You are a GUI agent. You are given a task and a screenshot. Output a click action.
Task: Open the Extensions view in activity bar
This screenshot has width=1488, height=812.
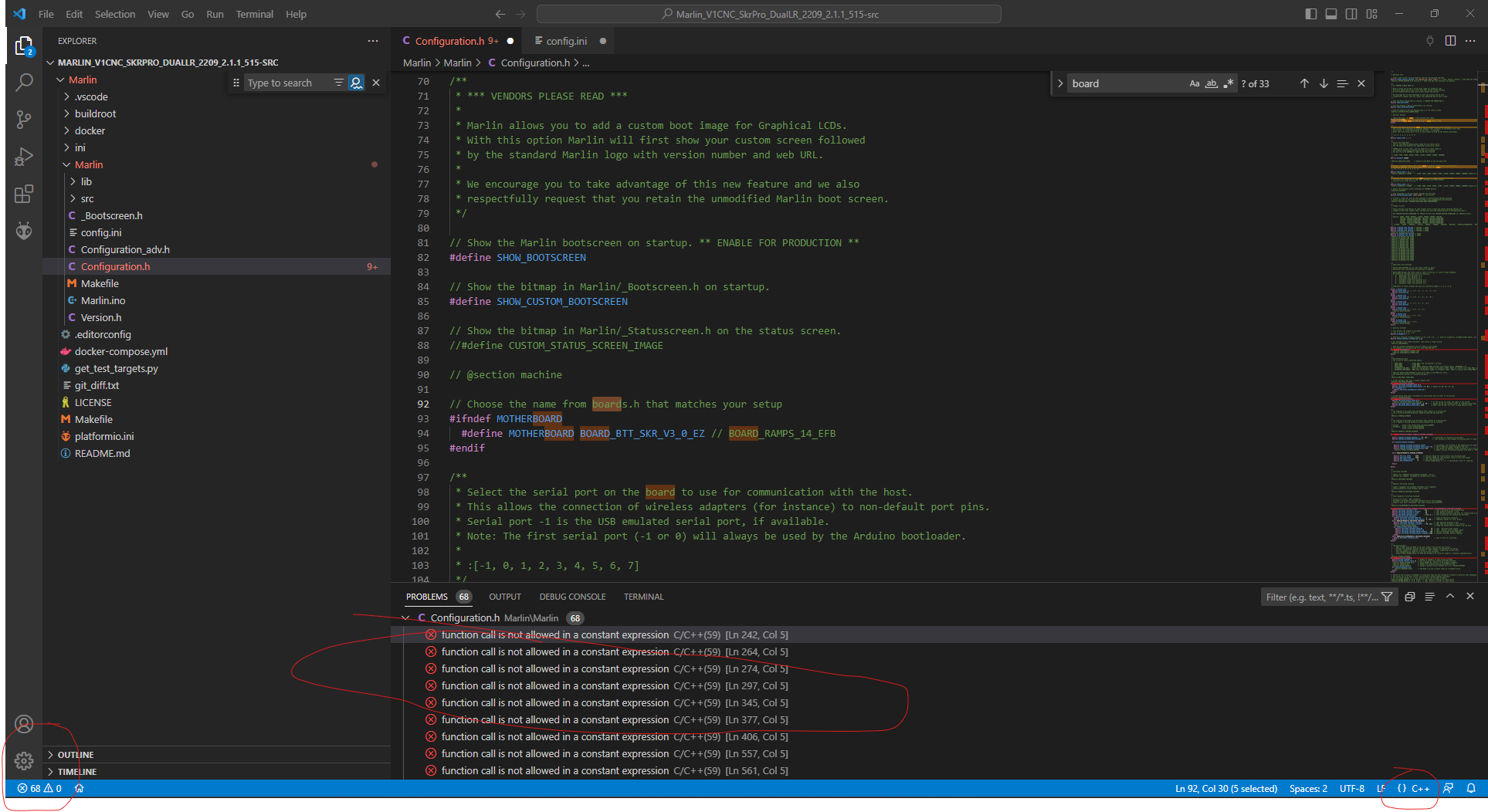24,194
